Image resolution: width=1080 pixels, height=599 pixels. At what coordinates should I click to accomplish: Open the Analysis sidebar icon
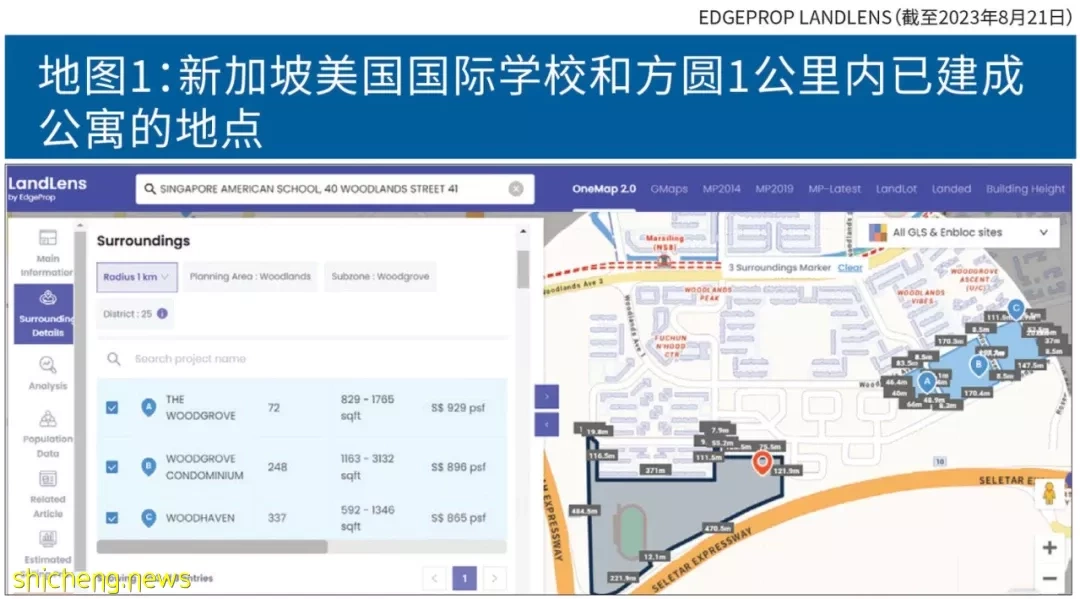(48, 364)
